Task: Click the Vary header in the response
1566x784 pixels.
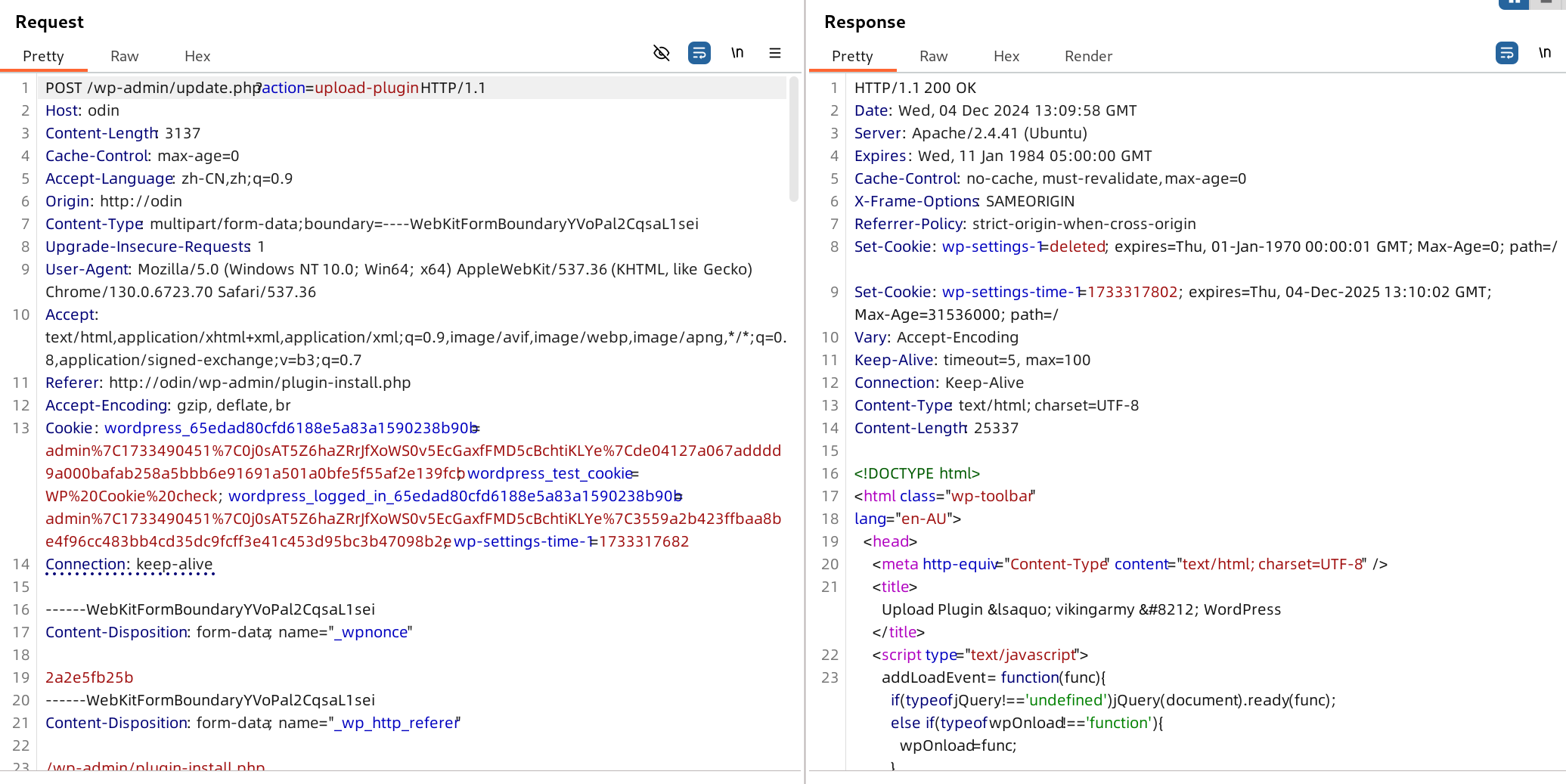Action: point(936,337)
